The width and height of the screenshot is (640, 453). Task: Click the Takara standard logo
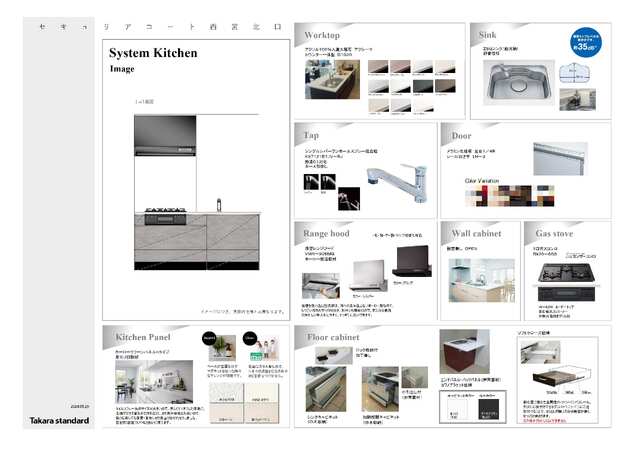tap(58, 420)
